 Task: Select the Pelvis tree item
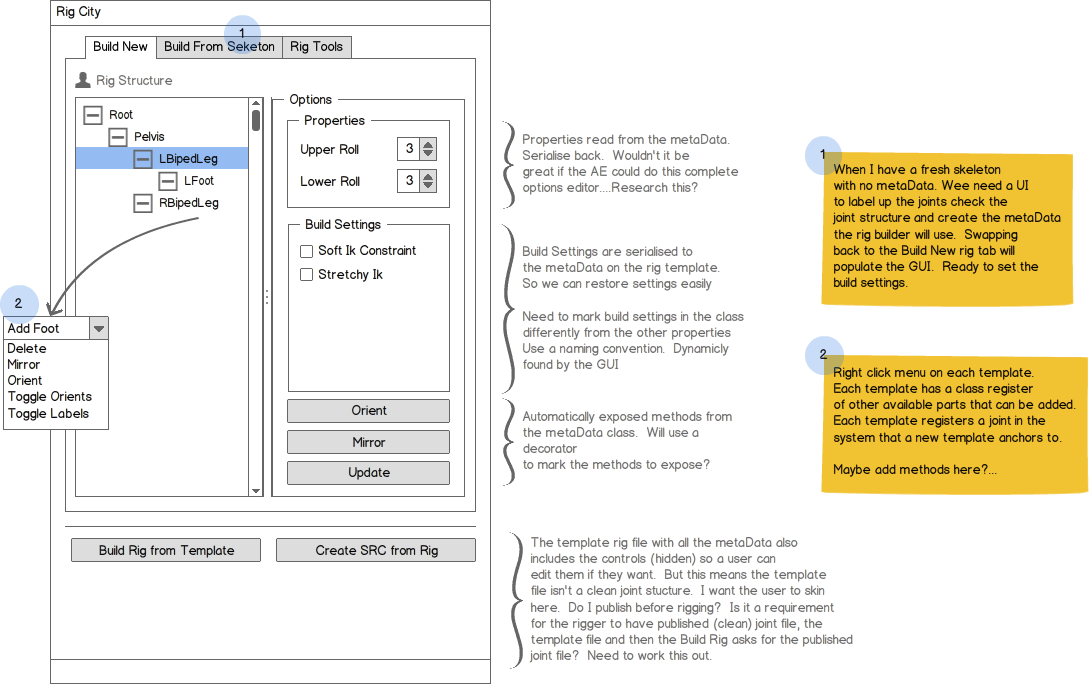click(149, 137)
